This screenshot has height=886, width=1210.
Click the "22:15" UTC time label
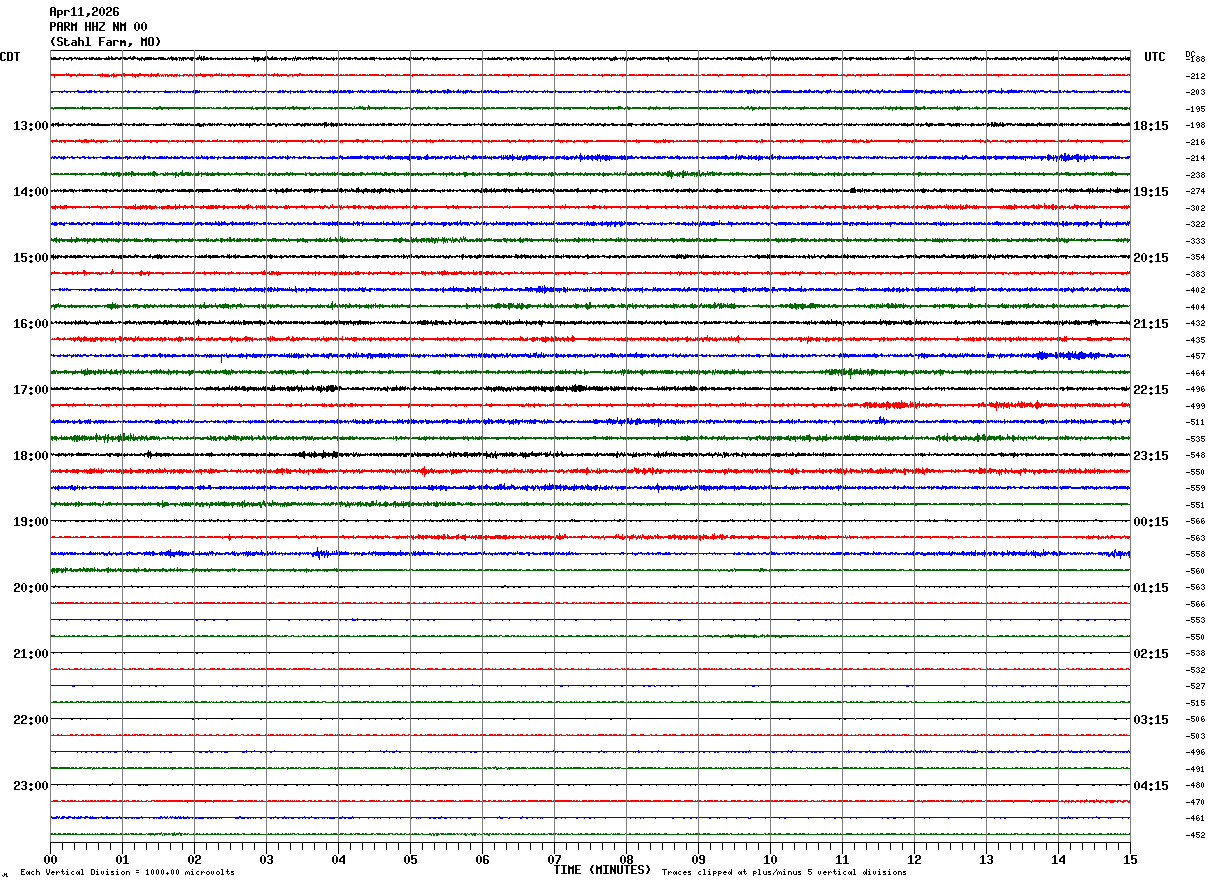pos(1151,390)
